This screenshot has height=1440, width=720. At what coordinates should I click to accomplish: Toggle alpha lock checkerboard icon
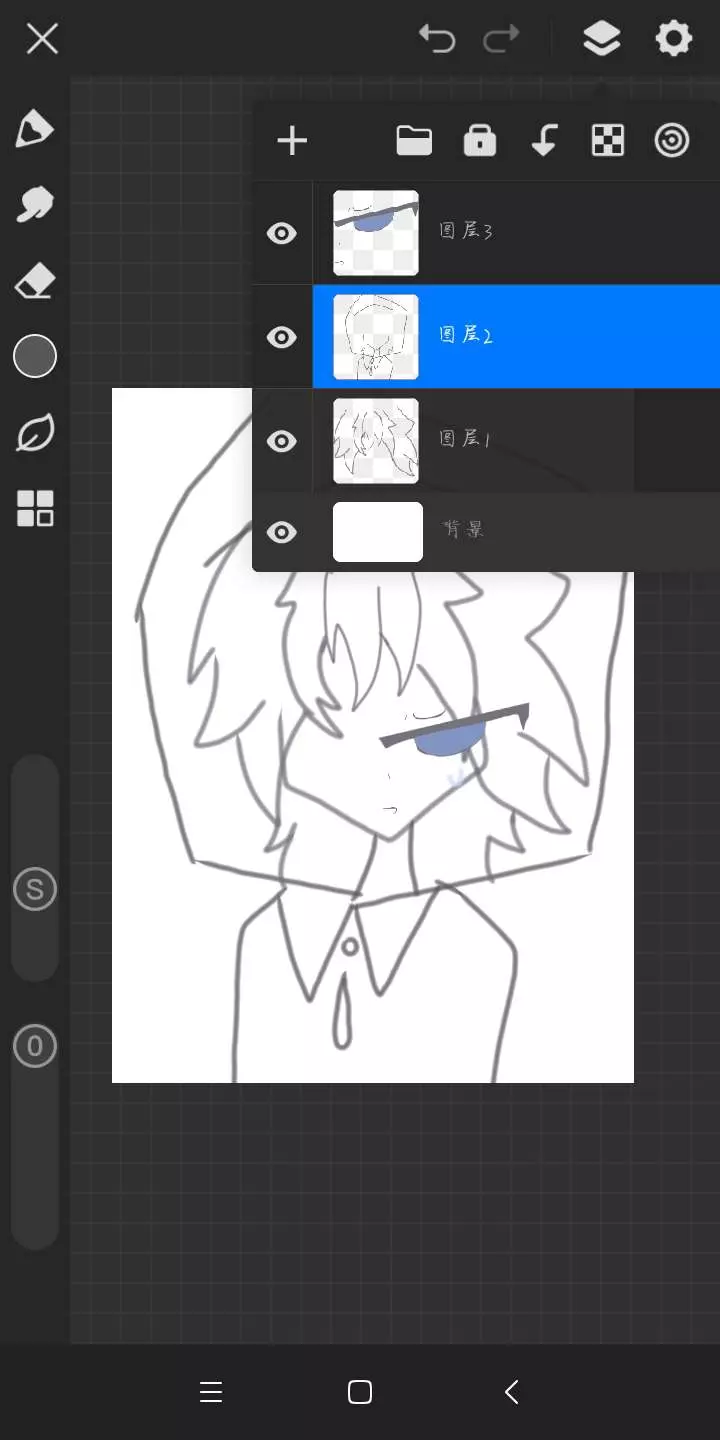[x=608, y=141]
